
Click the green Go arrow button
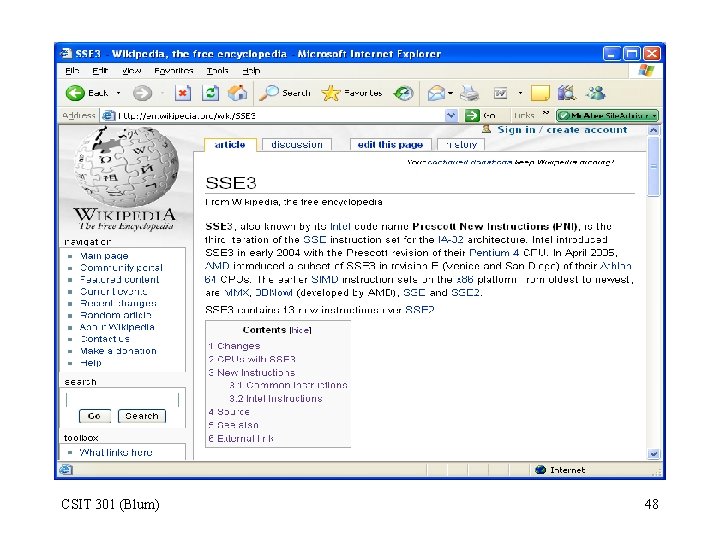(x=472, y=115)
